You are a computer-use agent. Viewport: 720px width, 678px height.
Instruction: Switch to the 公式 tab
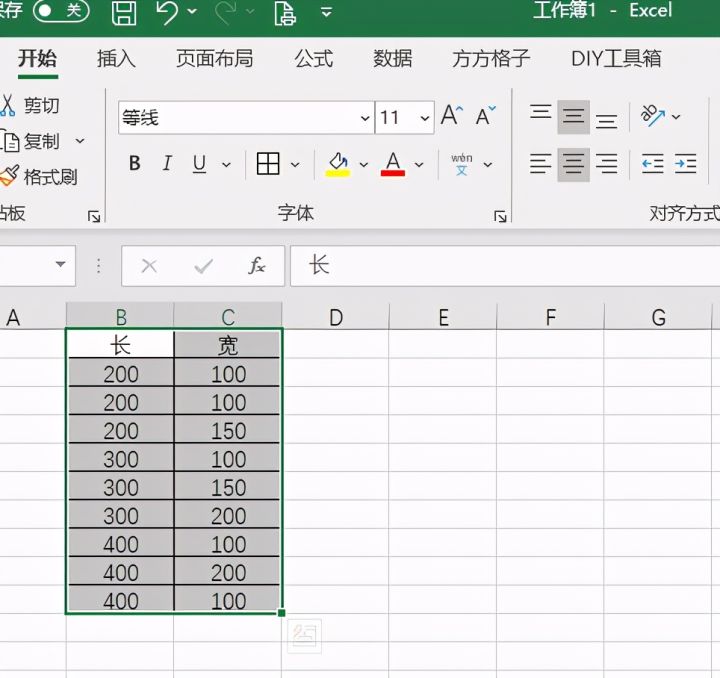314,59
